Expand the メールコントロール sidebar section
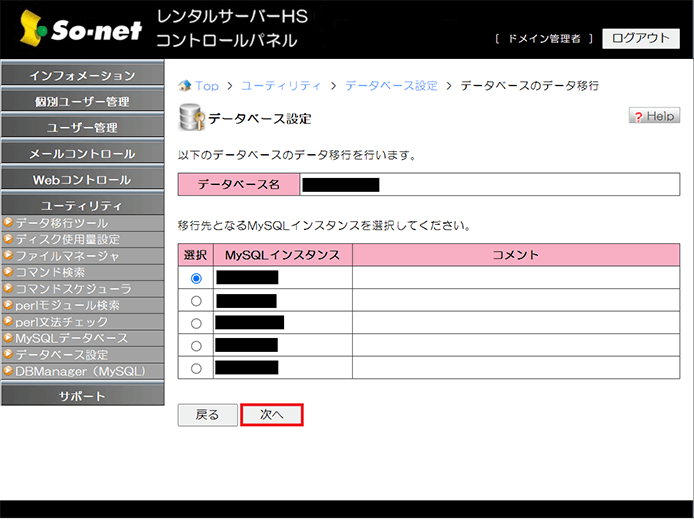 tap(82, 154)
